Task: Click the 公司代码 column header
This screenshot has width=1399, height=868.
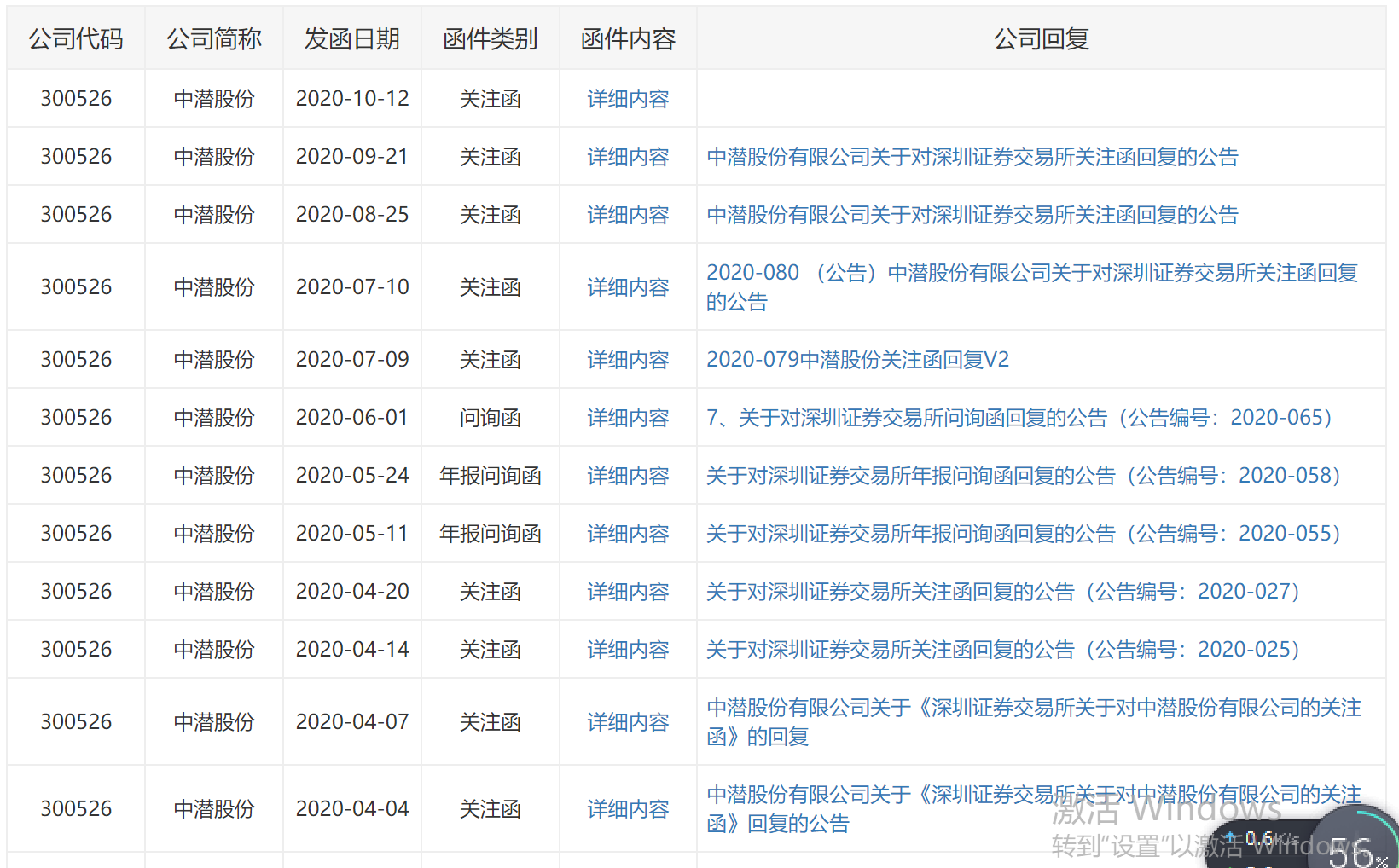Action: pos(76,39)
